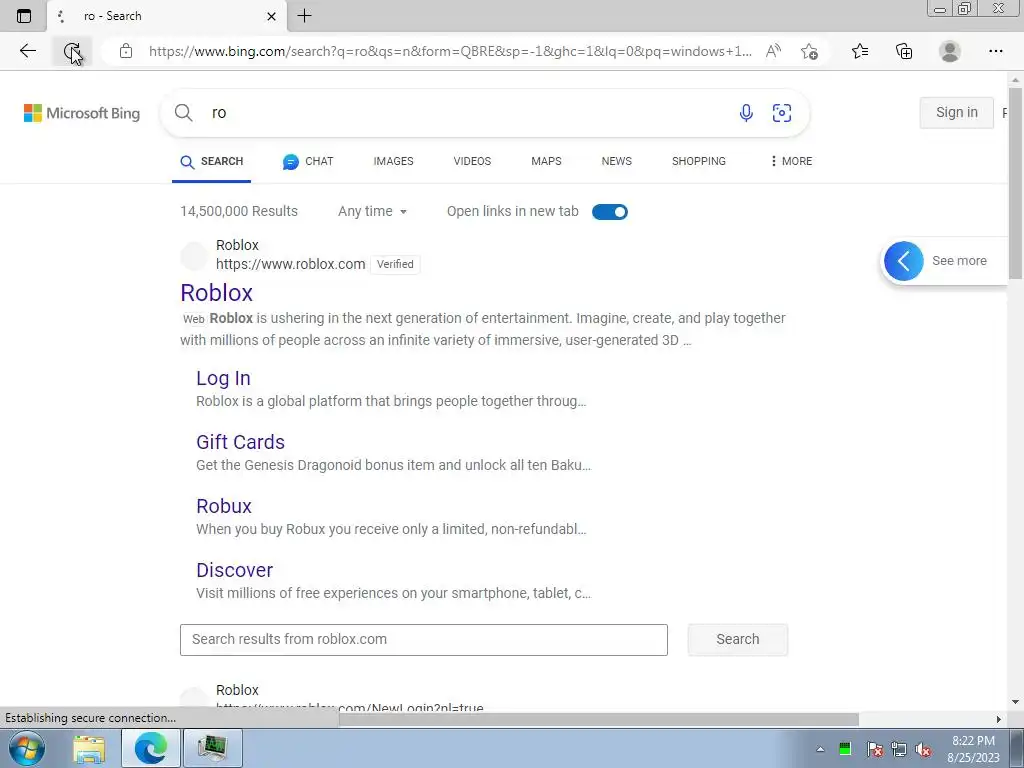Viewport: 1024px width, 768px height.
Task: Stop or refresh the page loading
Action: [x=72, y=51]
